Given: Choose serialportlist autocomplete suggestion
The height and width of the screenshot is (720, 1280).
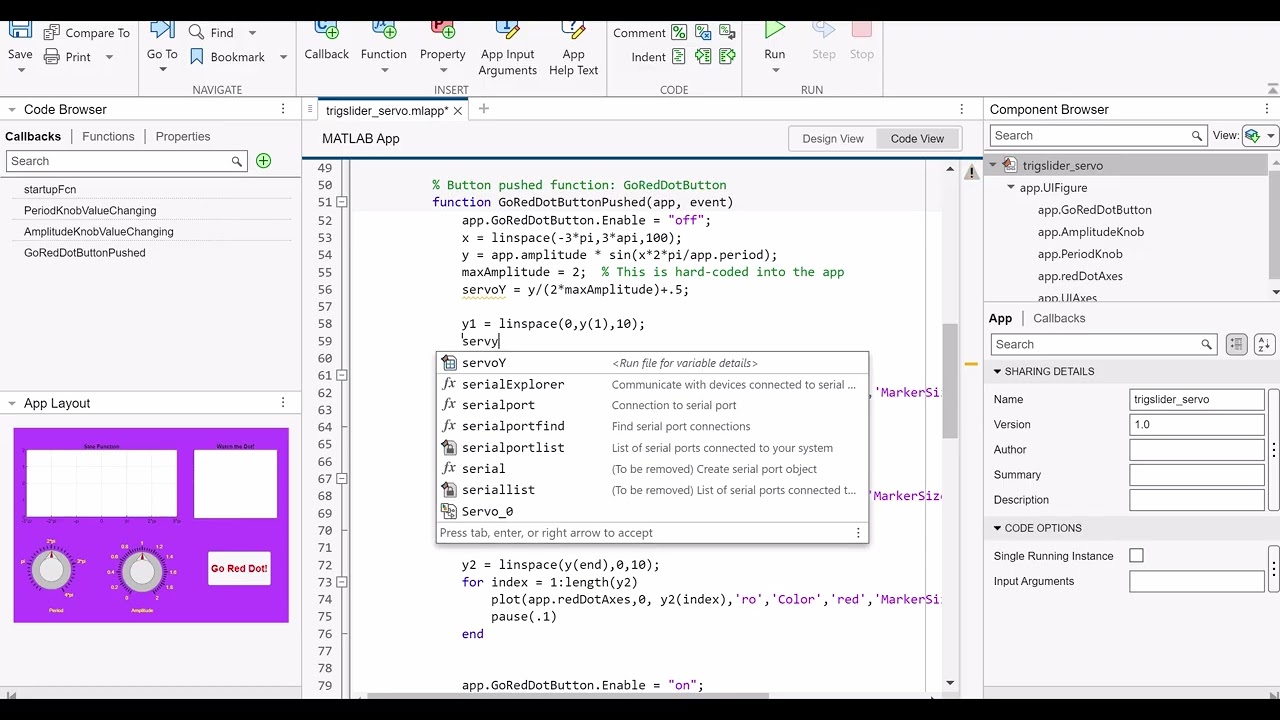Looking at the screenshot, I should 652,448.
